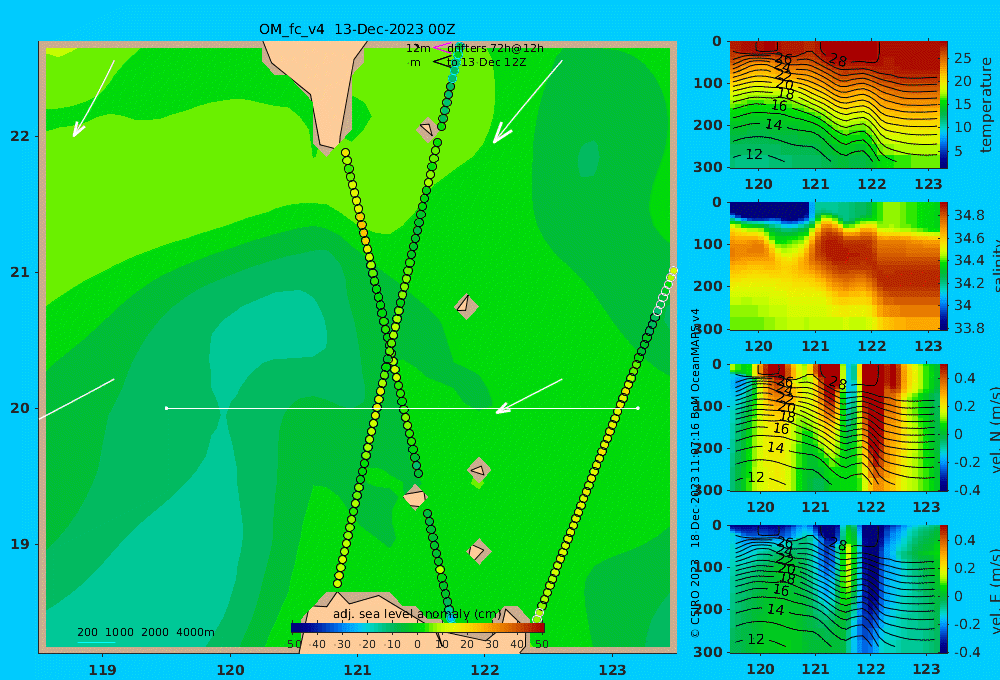
Task: Click the 'adj. sea level anomaly (cm)' label
Action: (x=417, y=614)
